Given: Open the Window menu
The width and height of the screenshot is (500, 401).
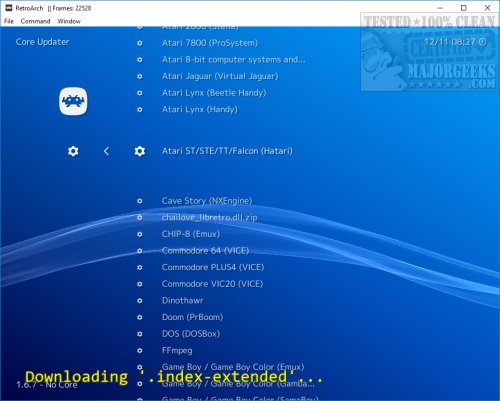Looking at the screenshot, I should click(x=69, y=21).
